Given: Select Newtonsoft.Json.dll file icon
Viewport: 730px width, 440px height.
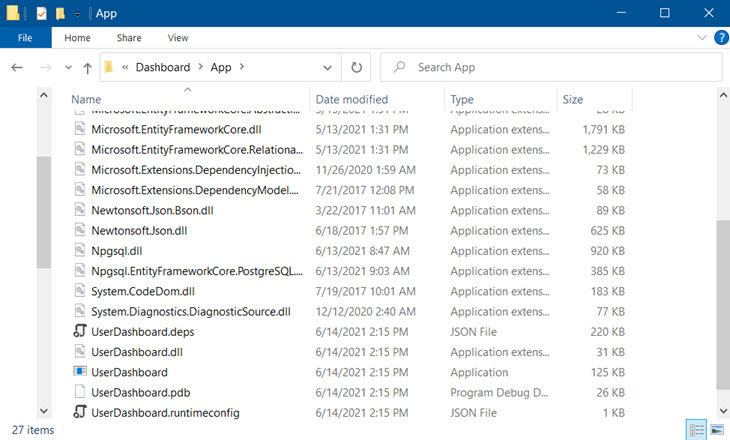Looking at the screenshot, I should click(x=80, y=230).
